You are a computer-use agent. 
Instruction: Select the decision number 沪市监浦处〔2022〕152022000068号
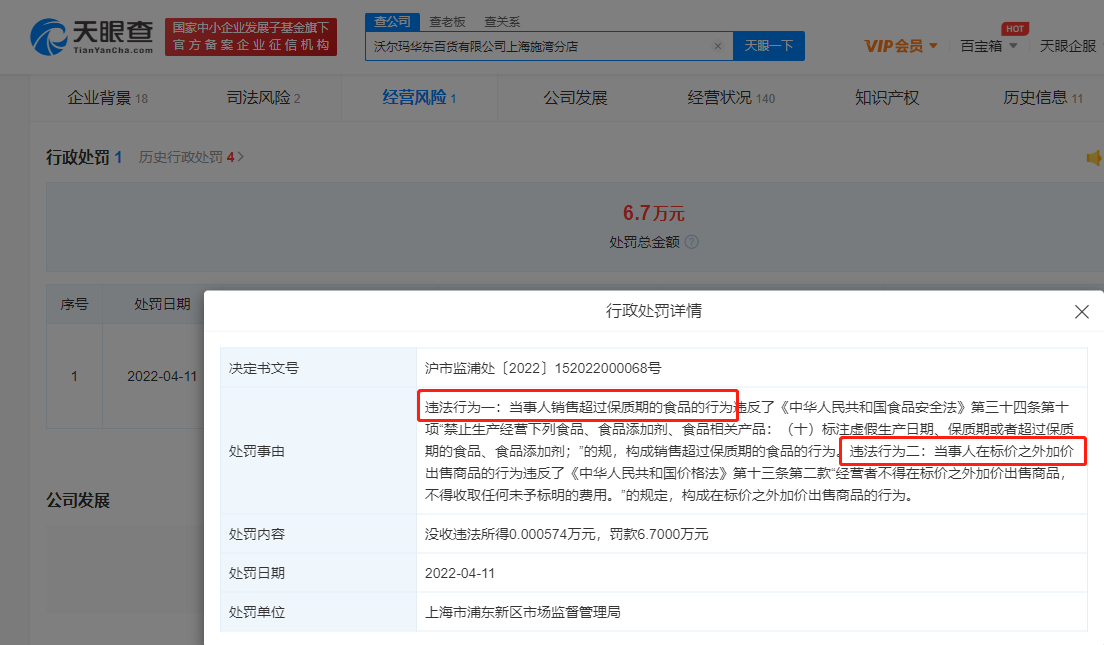[543, 368]
